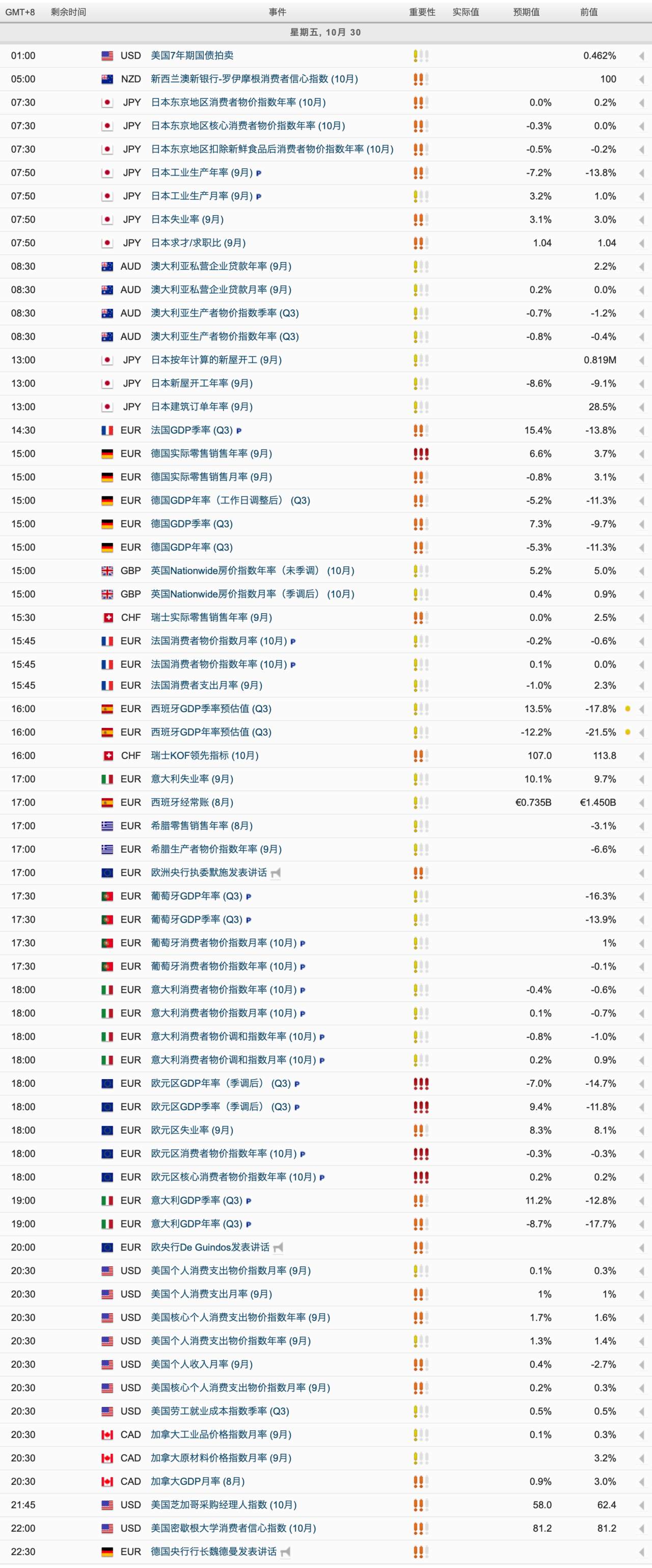Click previous value €1.450B for 西班牙经常账
This screenshot has height=1568, width=652.
(598, 803)
